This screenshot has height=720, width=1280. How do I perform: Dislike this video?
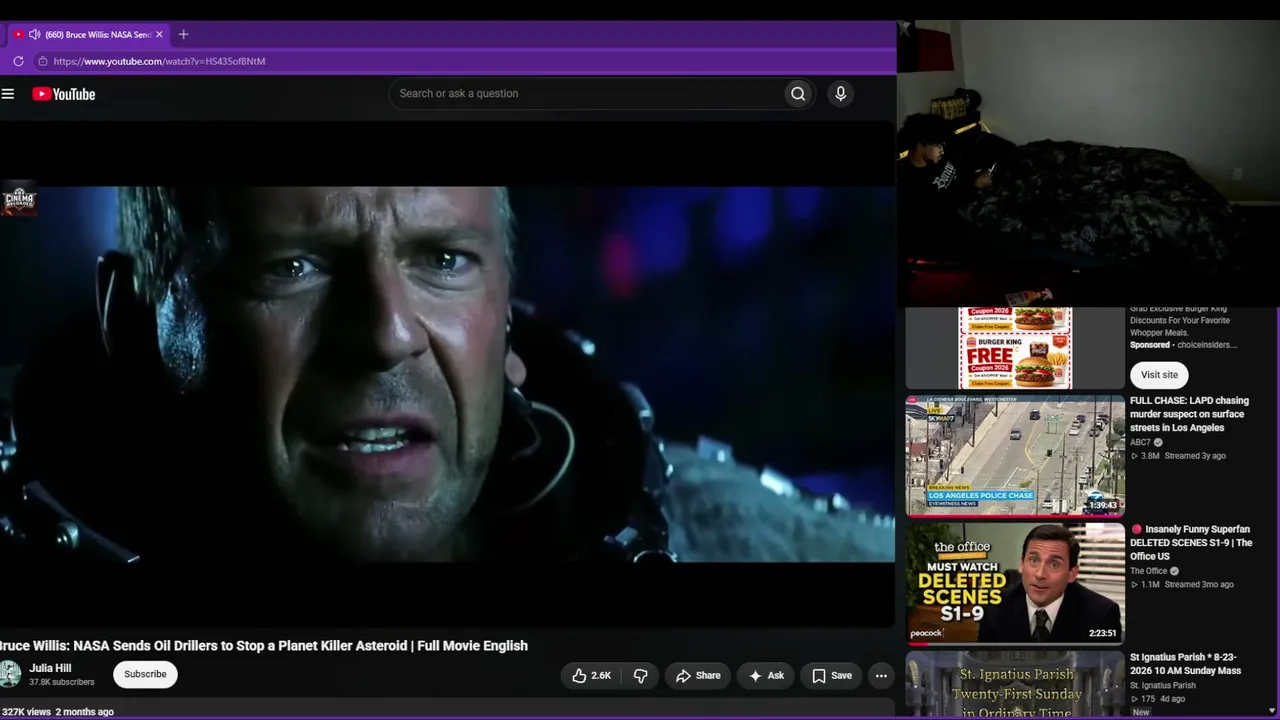(x=641, y=676)
